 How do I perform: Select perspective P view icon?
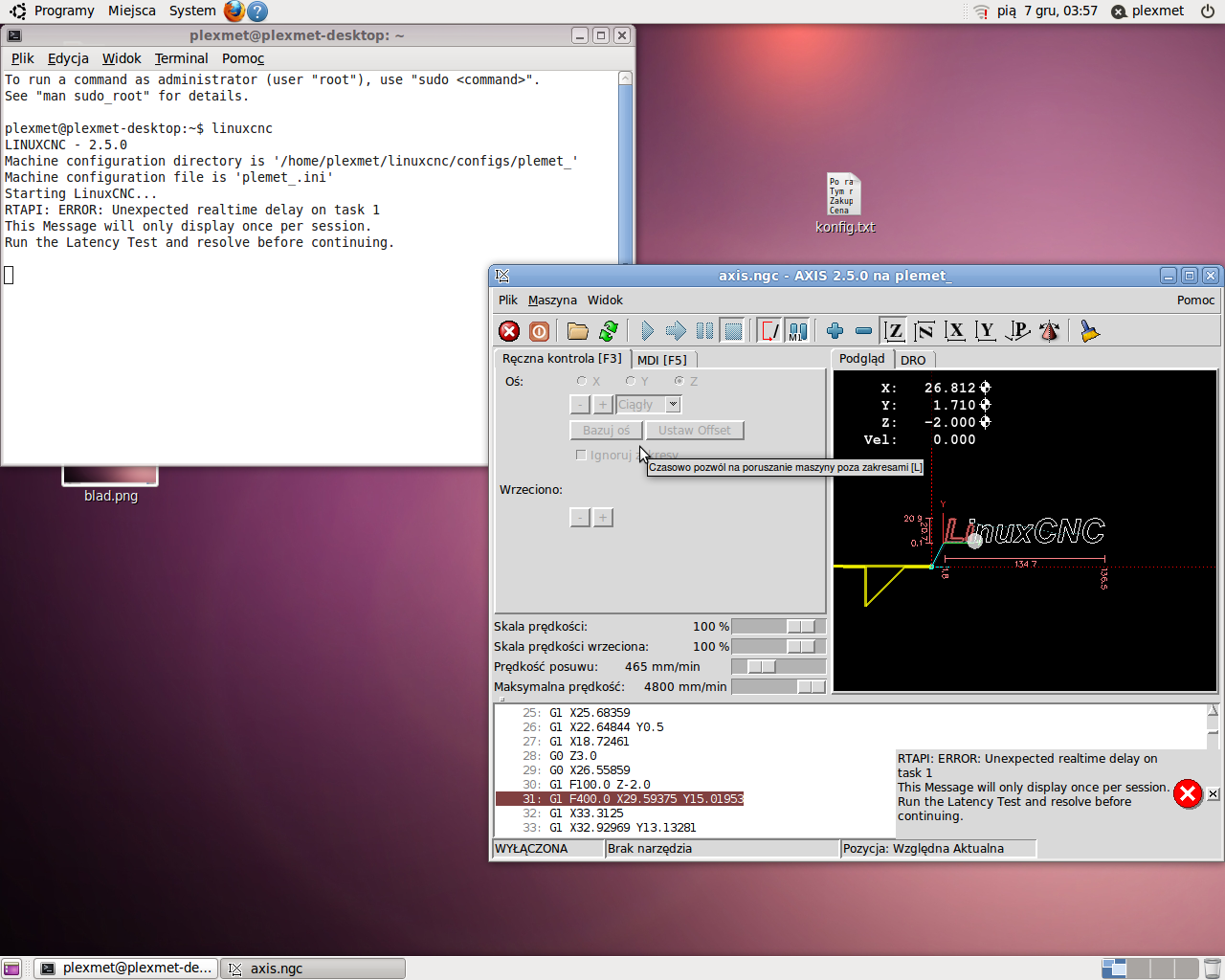pyautogui.click(x=1017, y=331)
